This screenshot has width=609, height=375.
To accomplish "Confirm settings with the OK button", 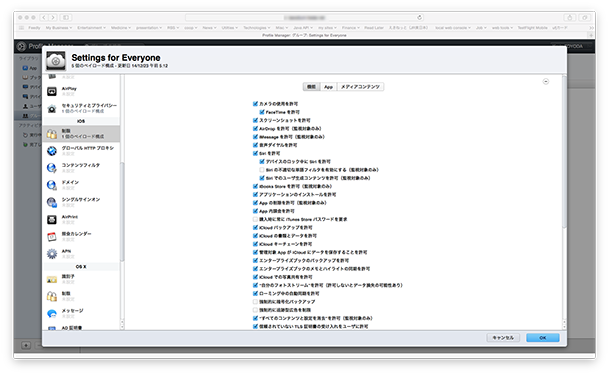I will point(543,338).
